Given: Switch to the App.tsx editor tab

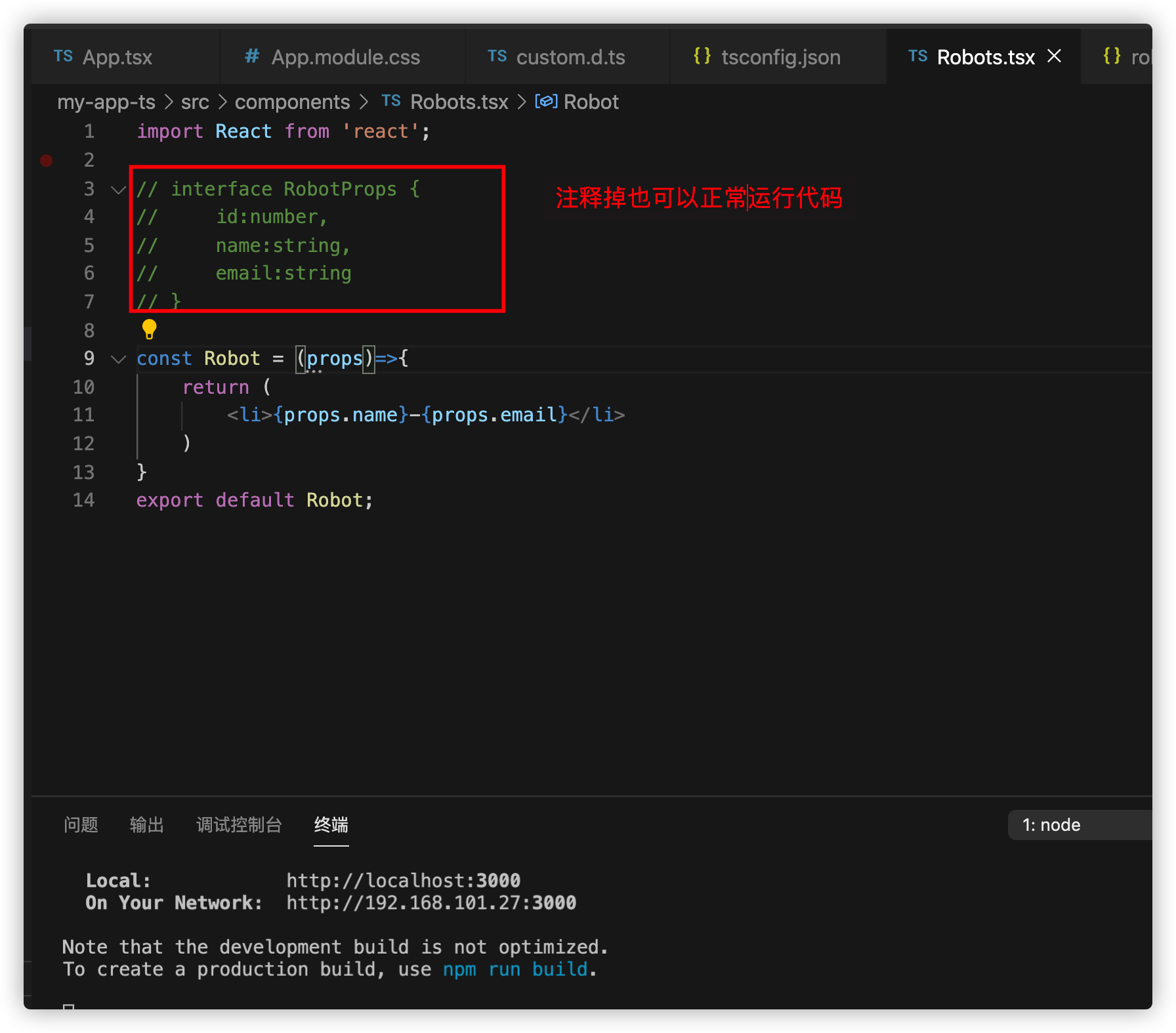Looking at the screenshot, I should [125, 57].
